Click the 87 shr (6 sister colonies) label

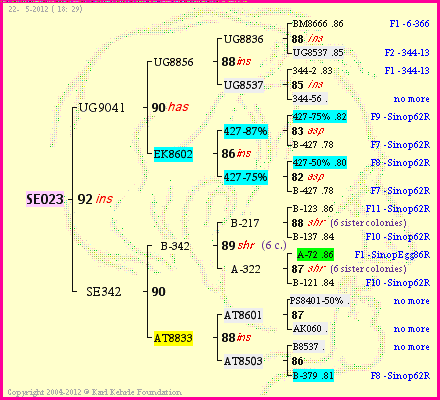pos(349,269)
